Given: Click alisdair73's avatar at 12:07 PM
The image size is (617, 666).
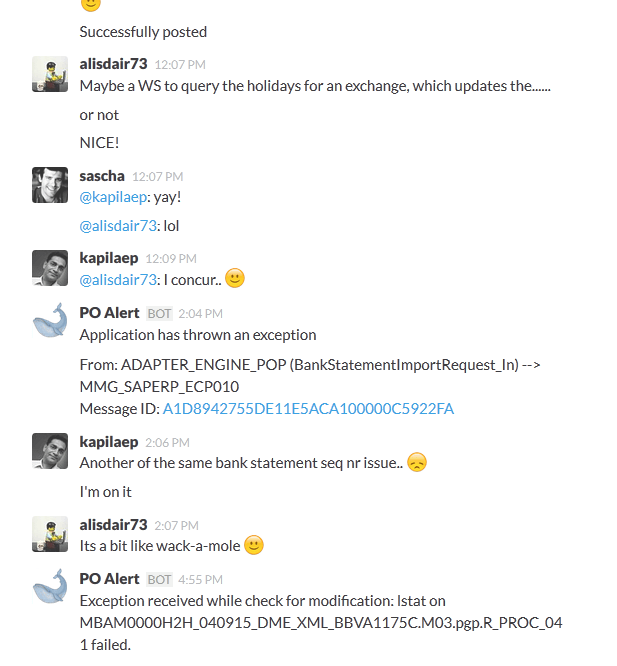Looking at the screenshot, I should tap(50, 74).
